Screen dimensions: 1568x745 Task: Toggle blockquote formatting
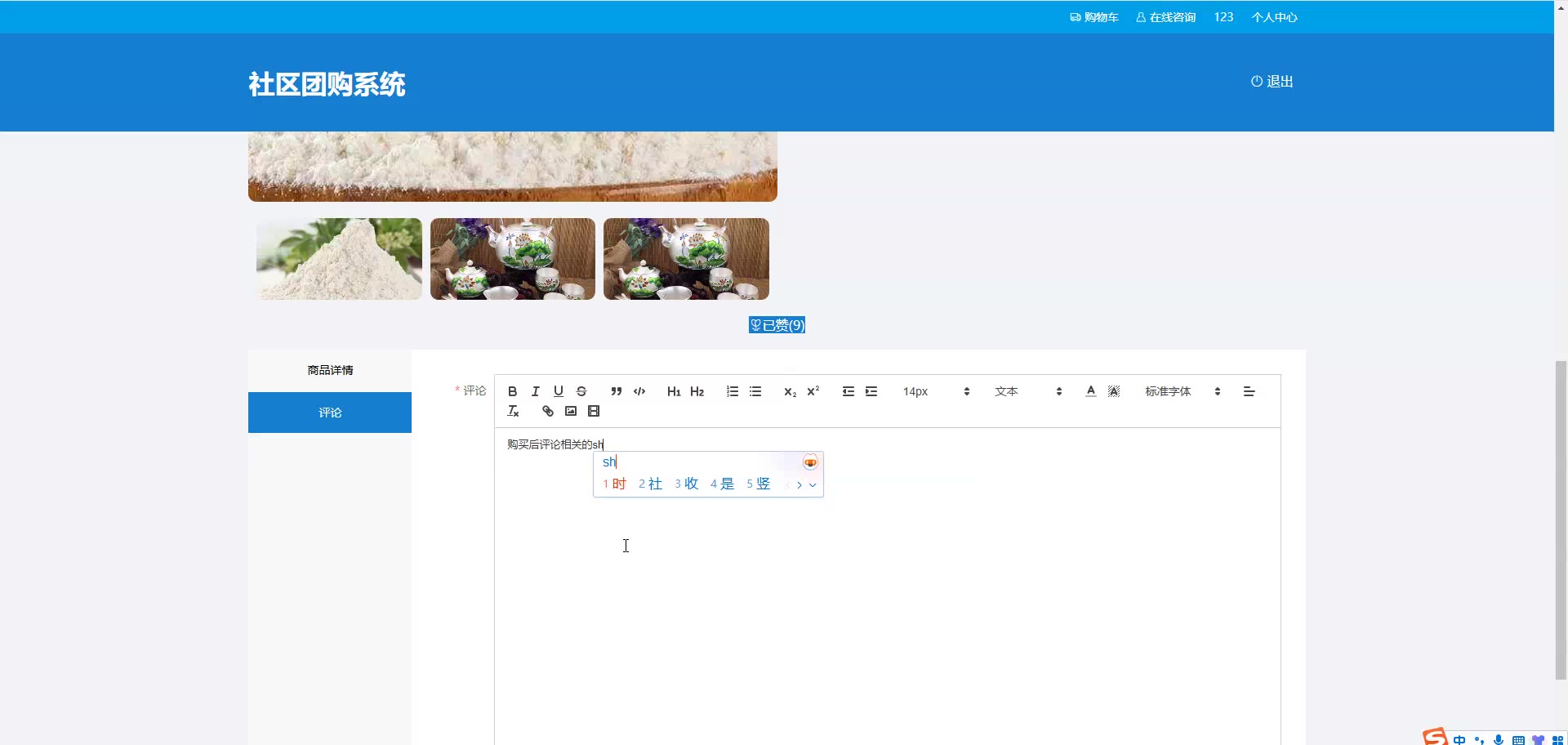[617, 392]
